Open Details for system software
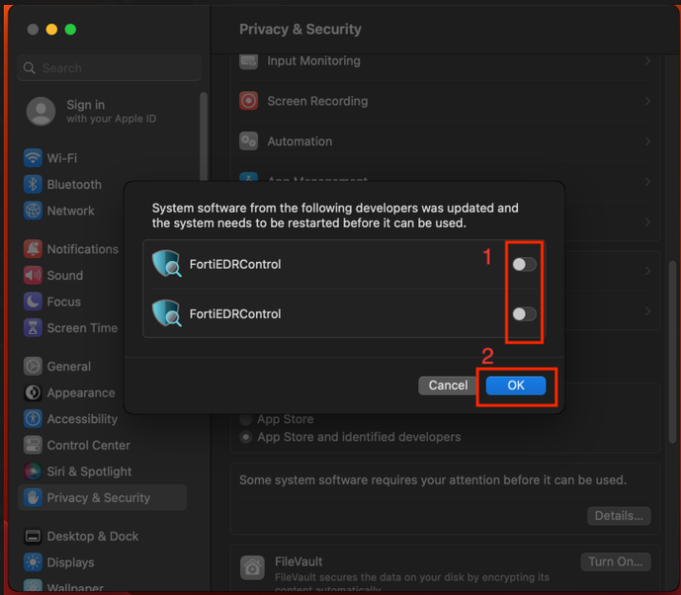 tap(618, 516)
